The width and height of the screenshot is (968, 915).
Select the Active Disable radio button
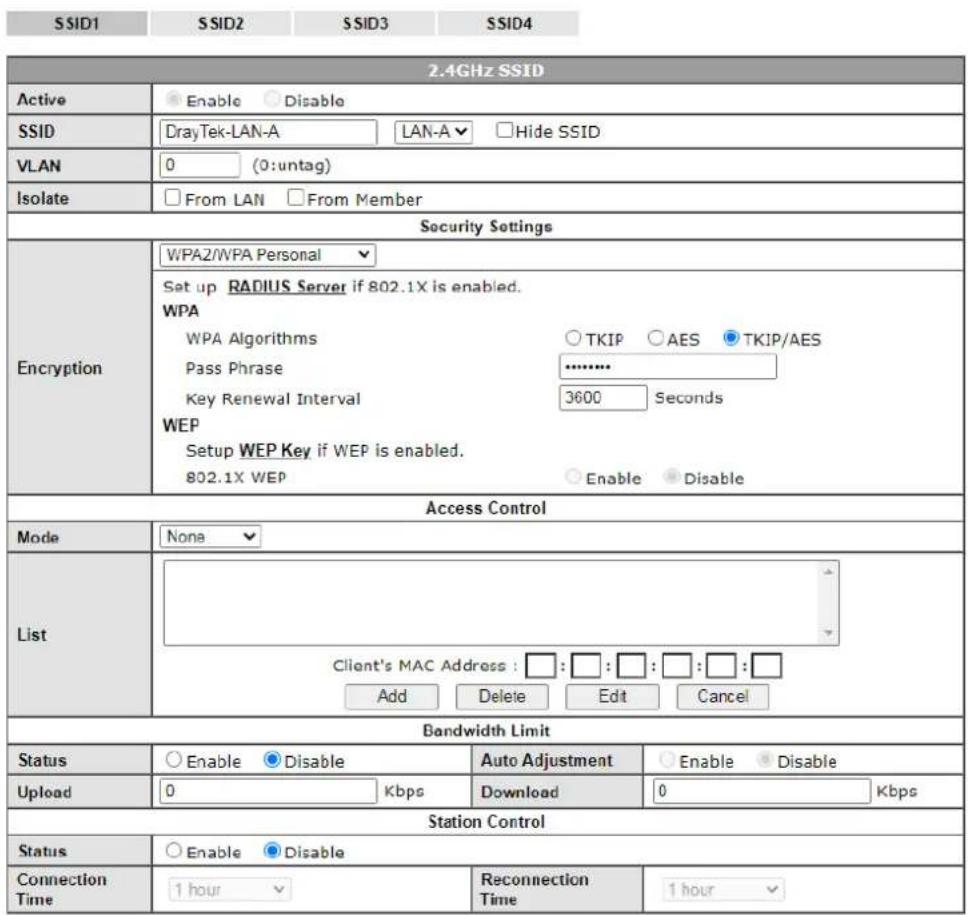tap(271, 99)
